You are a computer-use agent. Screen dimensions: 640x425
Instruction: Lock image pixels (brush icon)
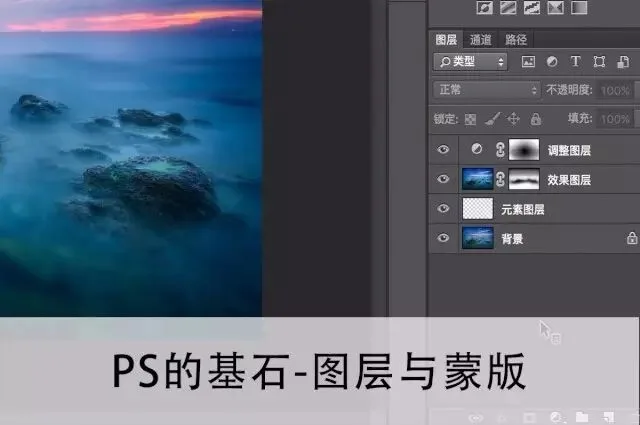[492, 119]
